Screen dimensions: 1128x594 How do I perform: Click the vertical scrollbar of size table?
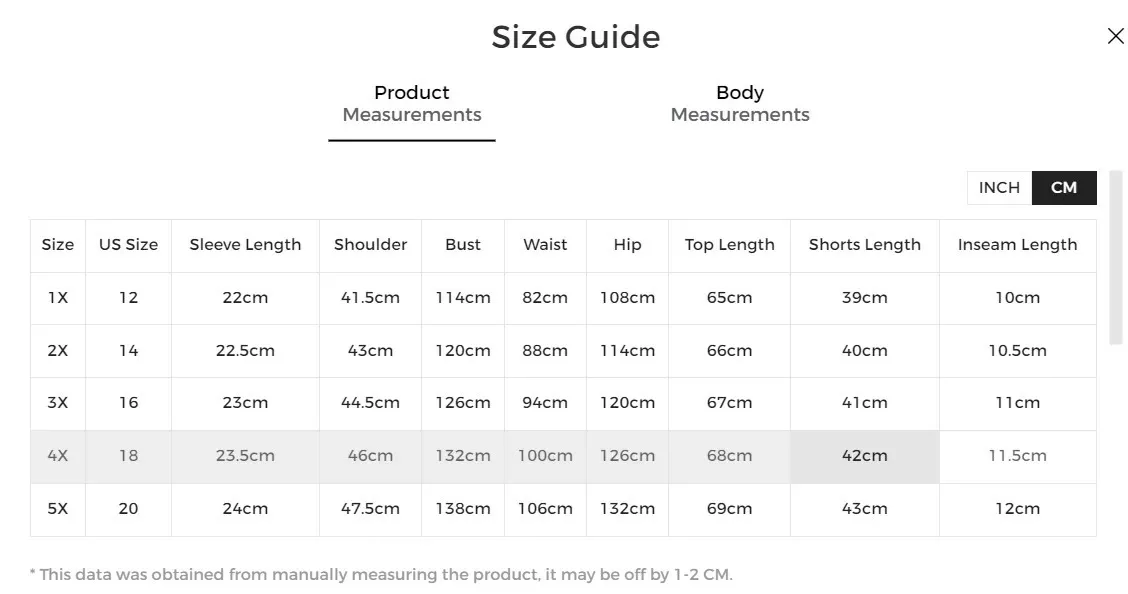click(x=1116, y=290)
